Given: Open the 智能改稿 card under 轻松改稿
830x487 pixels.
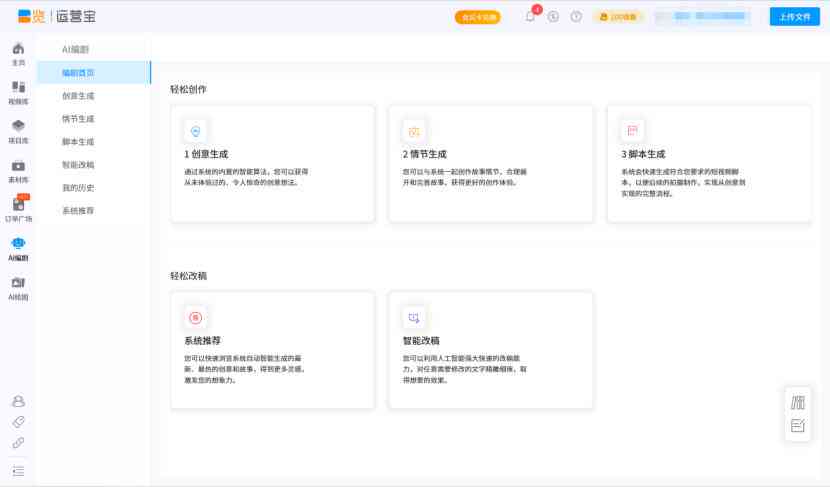Looking at the screenshot, I should pos(491,350).
